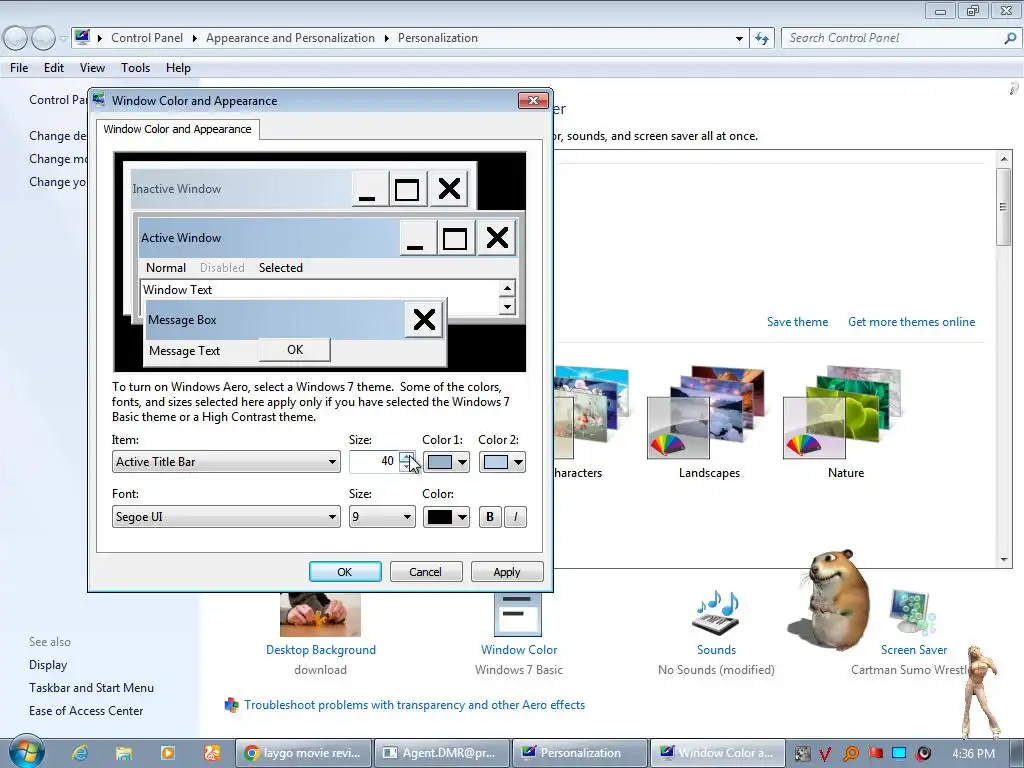Expand the address bar history dropdown

[x=739, y=39]
